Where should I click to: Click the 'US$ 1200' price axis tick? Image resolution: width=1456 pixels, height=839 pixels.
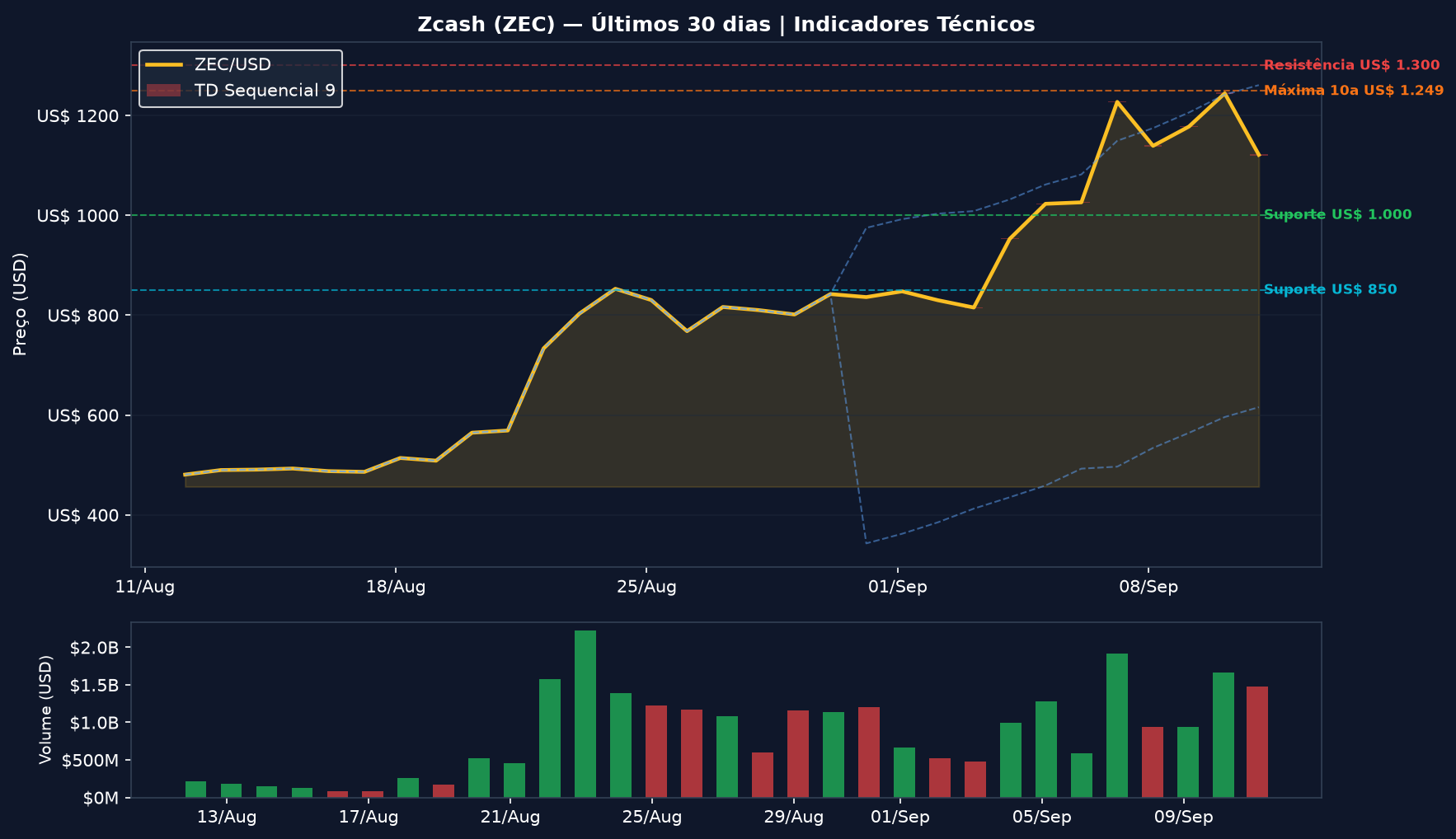[x=77, y=116]
